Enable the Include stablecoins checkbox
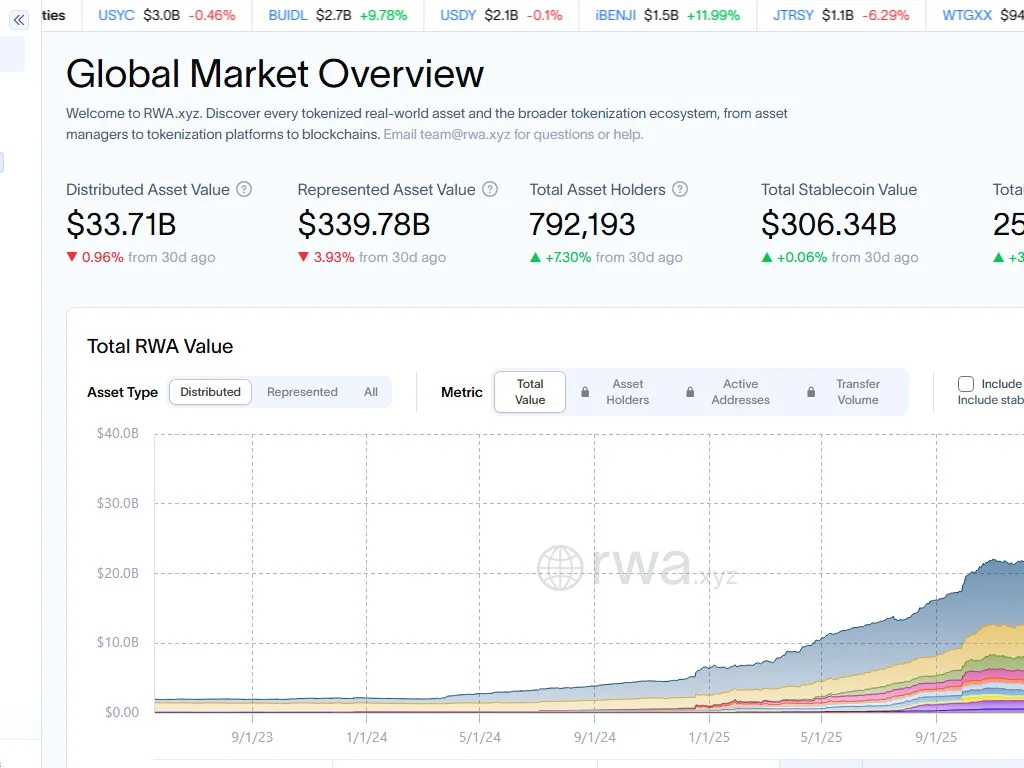This screenshot has width=1024, height=768. coord(966,384)
